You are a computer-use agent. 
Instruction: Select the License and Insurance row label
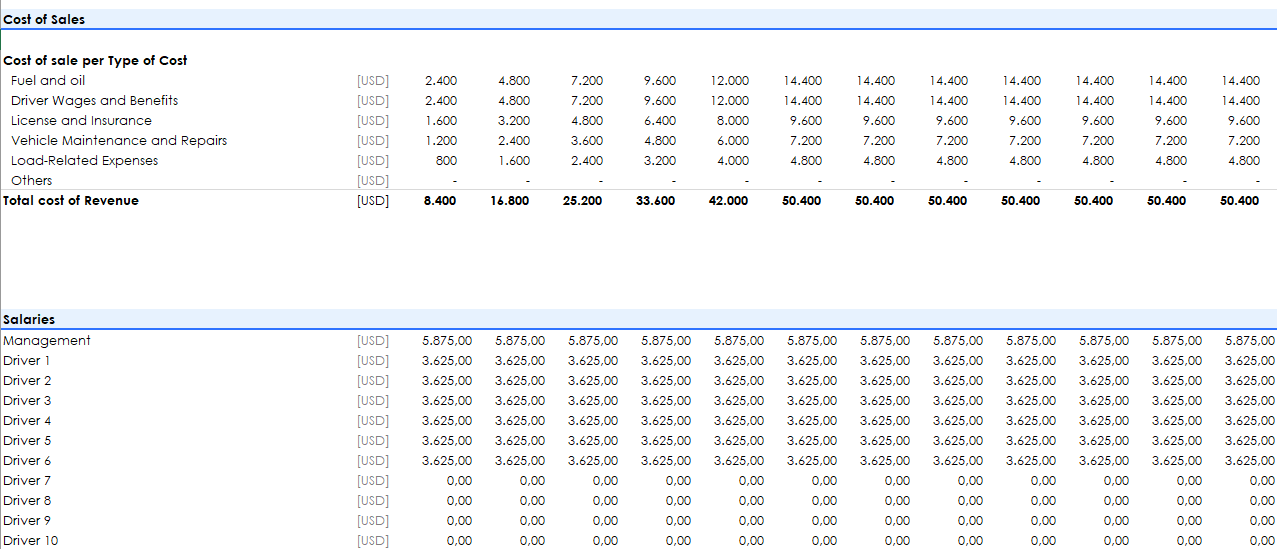click(x=81, y=120)
